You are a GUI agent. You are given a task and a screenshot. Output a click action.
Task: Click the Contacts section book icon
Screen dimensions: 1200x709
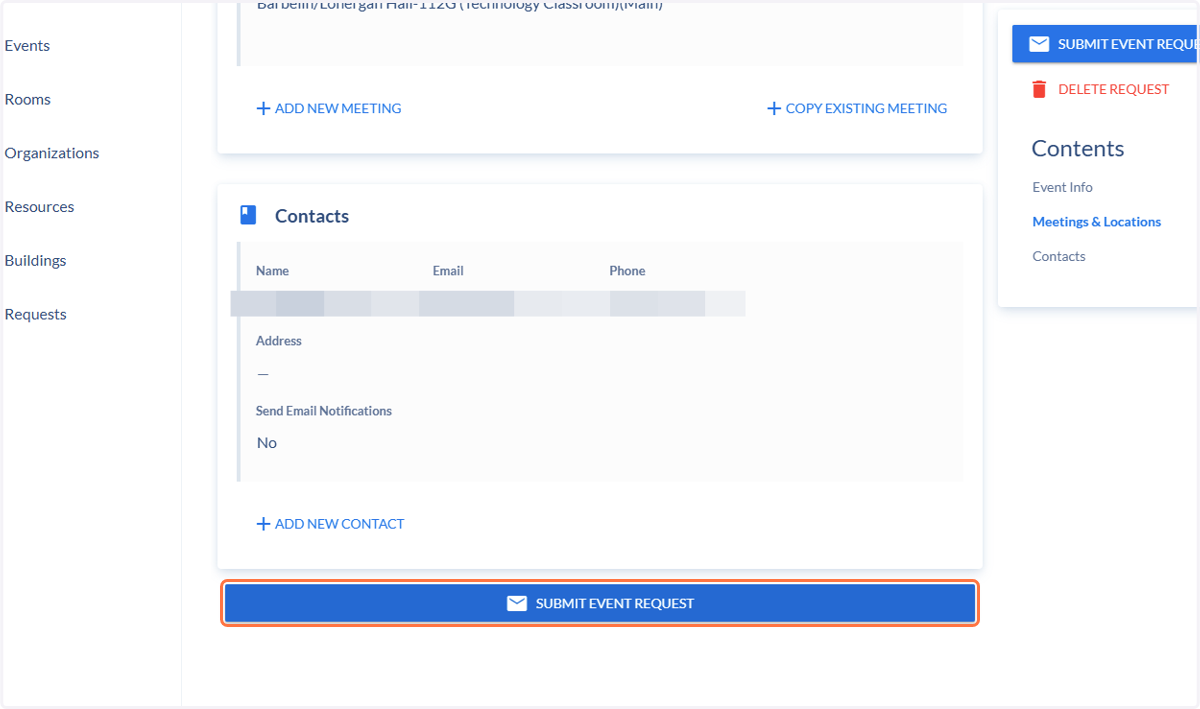point(248,215)
